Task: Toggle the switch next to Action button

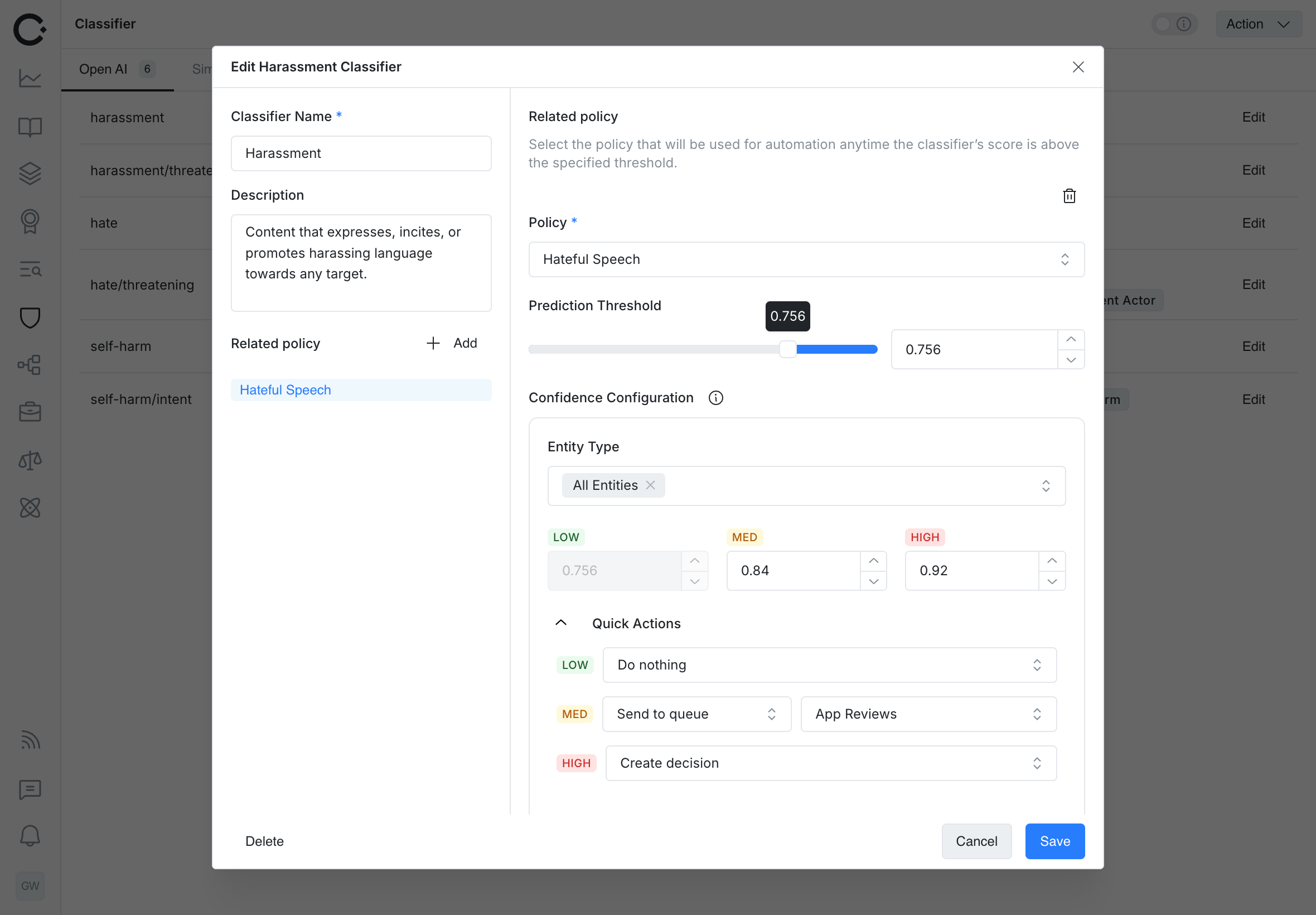Action: tap(1164, 24)
